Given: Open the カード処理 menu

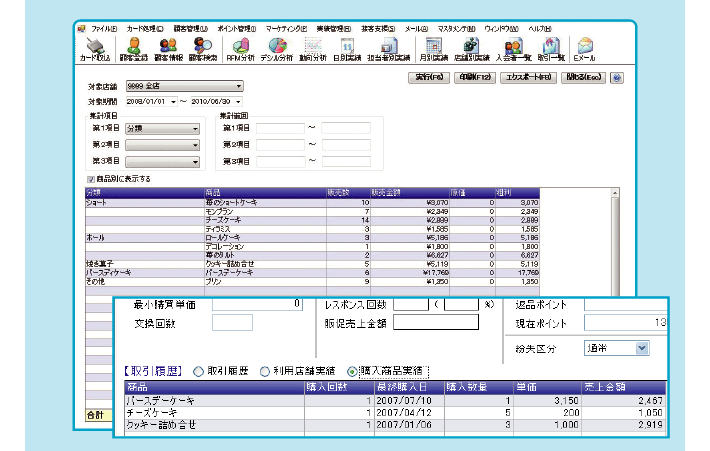Looking at the screenshot, I should point(144,29).
